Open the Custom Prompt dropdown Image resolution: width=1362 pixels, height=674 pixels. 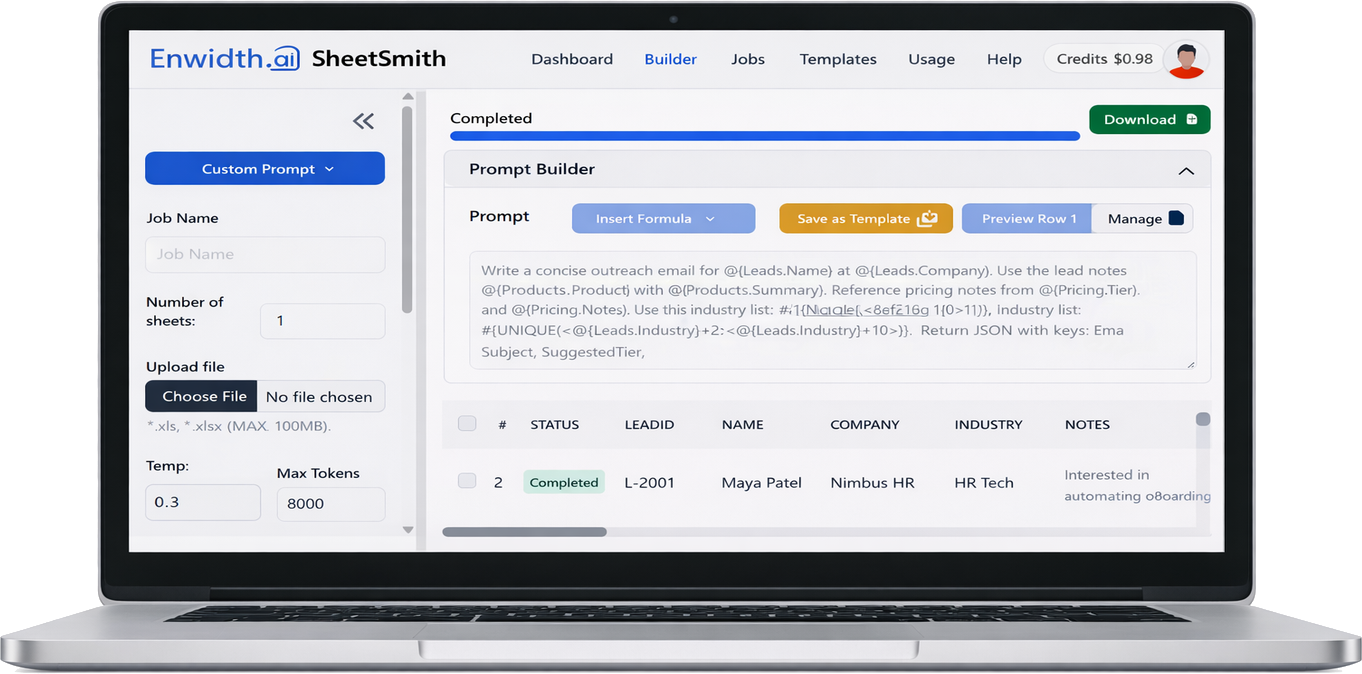(265, 169)
